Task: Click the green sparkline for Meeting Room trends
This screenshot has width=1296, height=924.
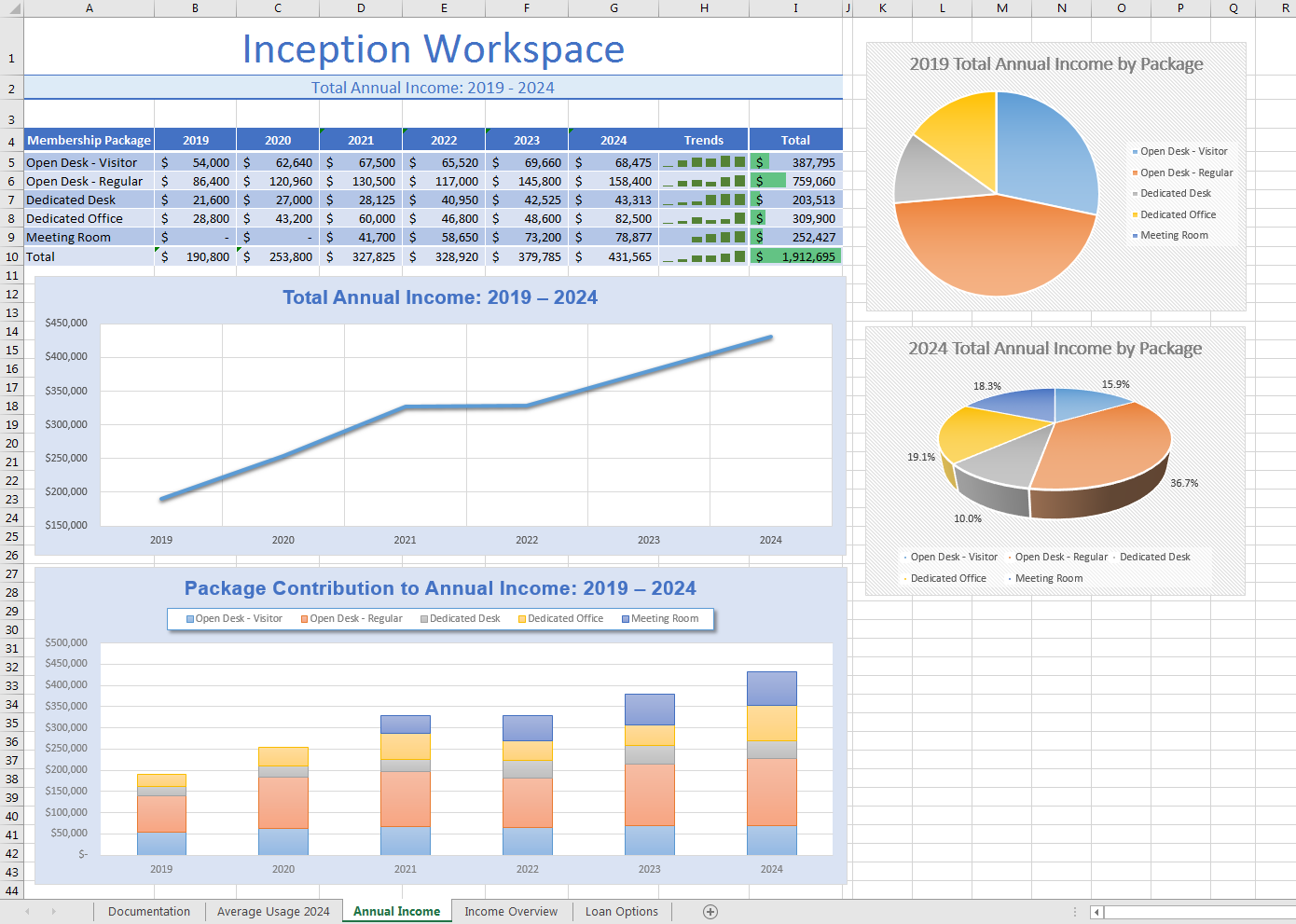Action: click(704, 237)
